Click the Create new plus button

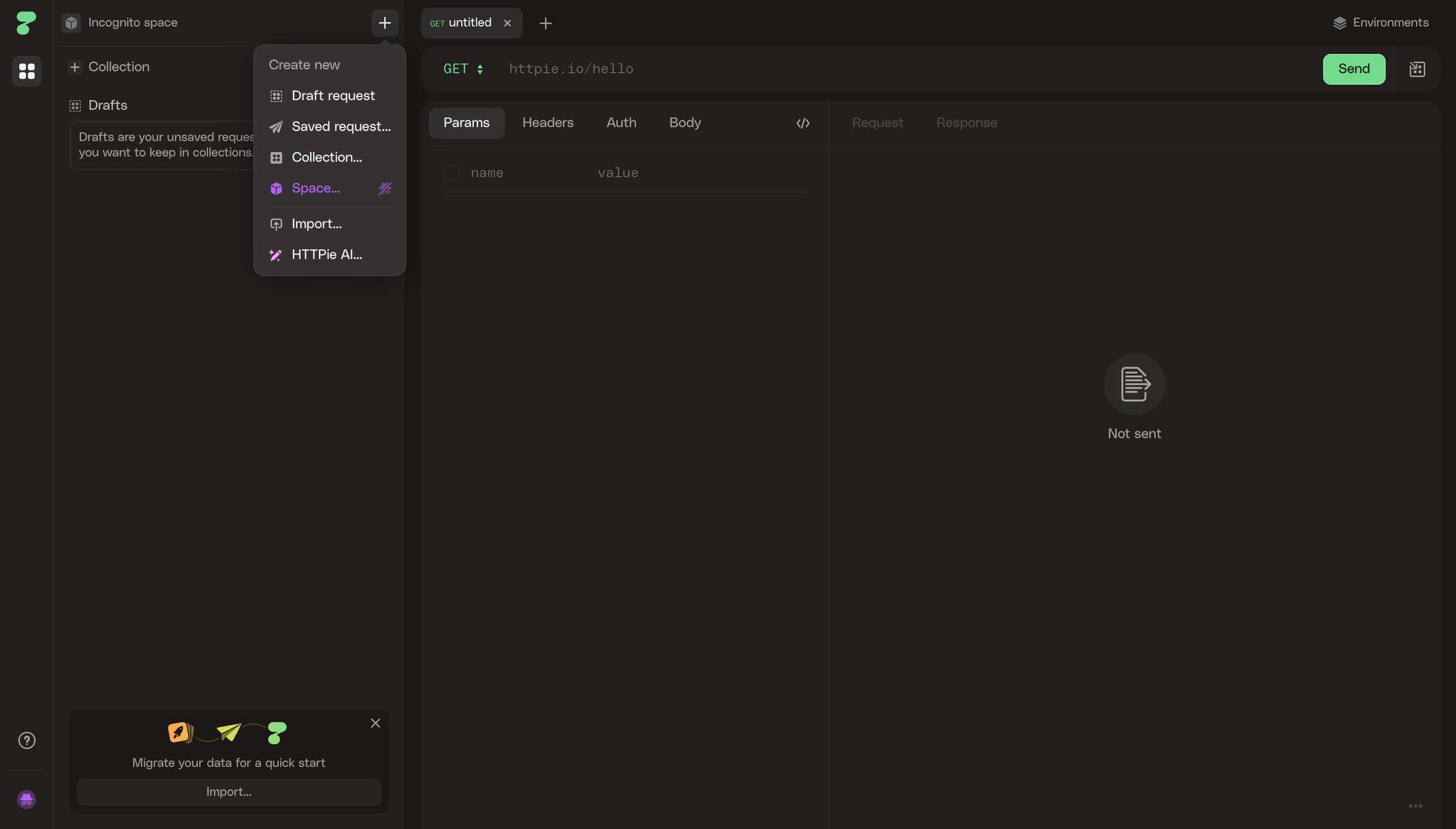[x=385, y=23]
